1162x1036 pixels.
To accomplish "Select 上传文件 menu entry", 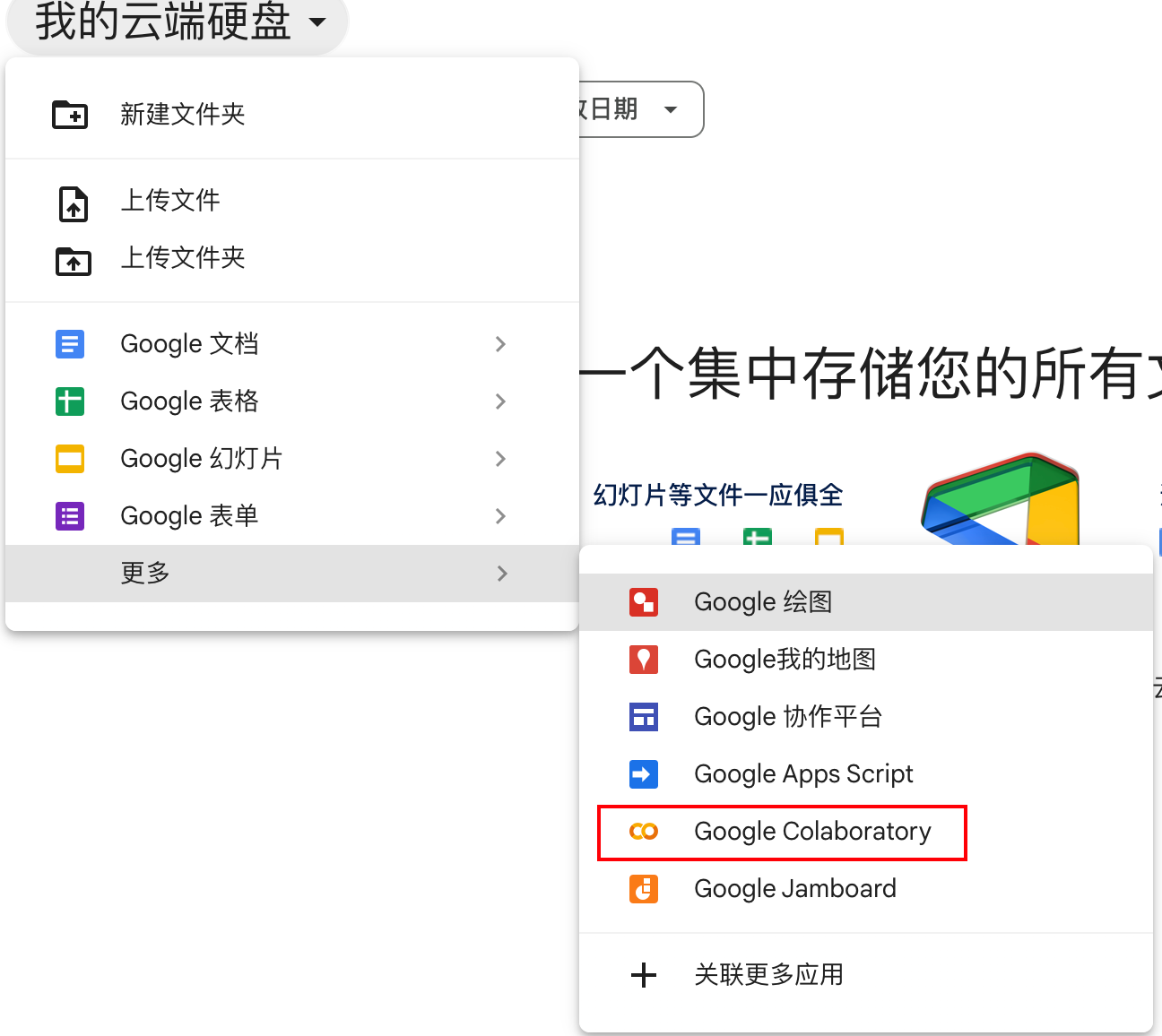I will (x=292, y=201).
